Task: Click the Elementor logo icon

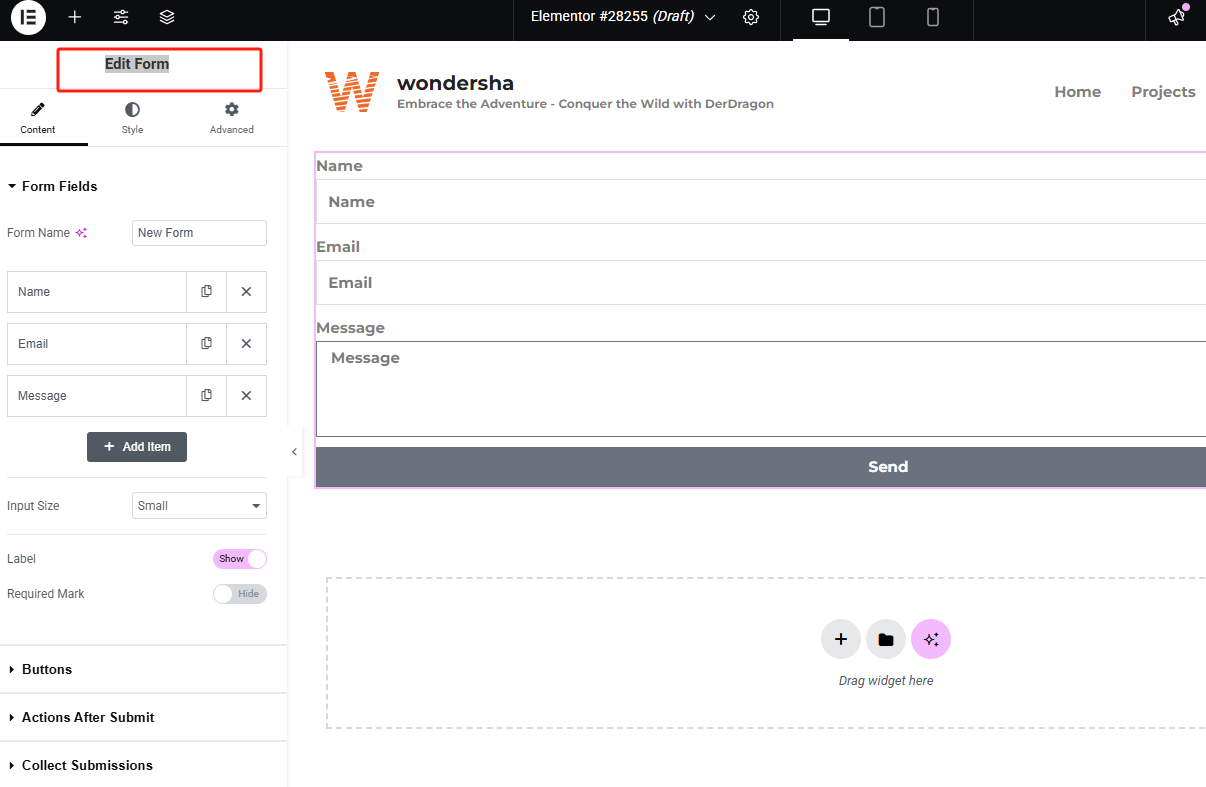Action: 28,17
